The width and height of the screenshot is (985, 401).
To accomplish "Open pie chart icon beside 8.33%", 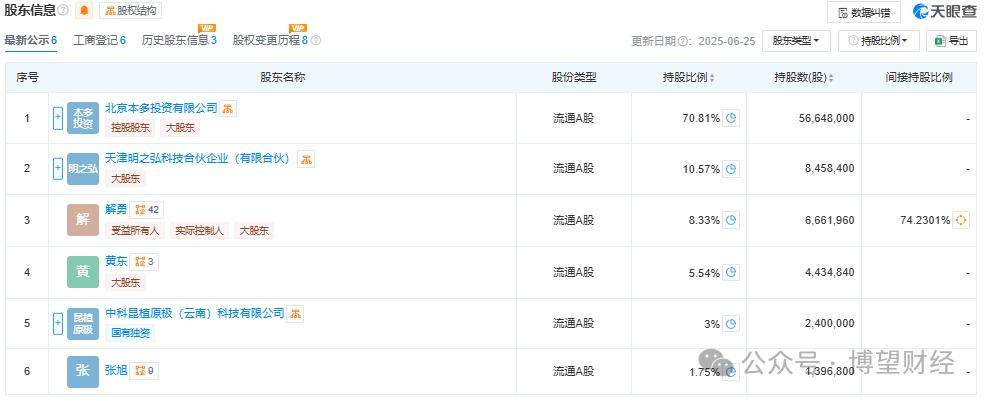I will (731, 220).
